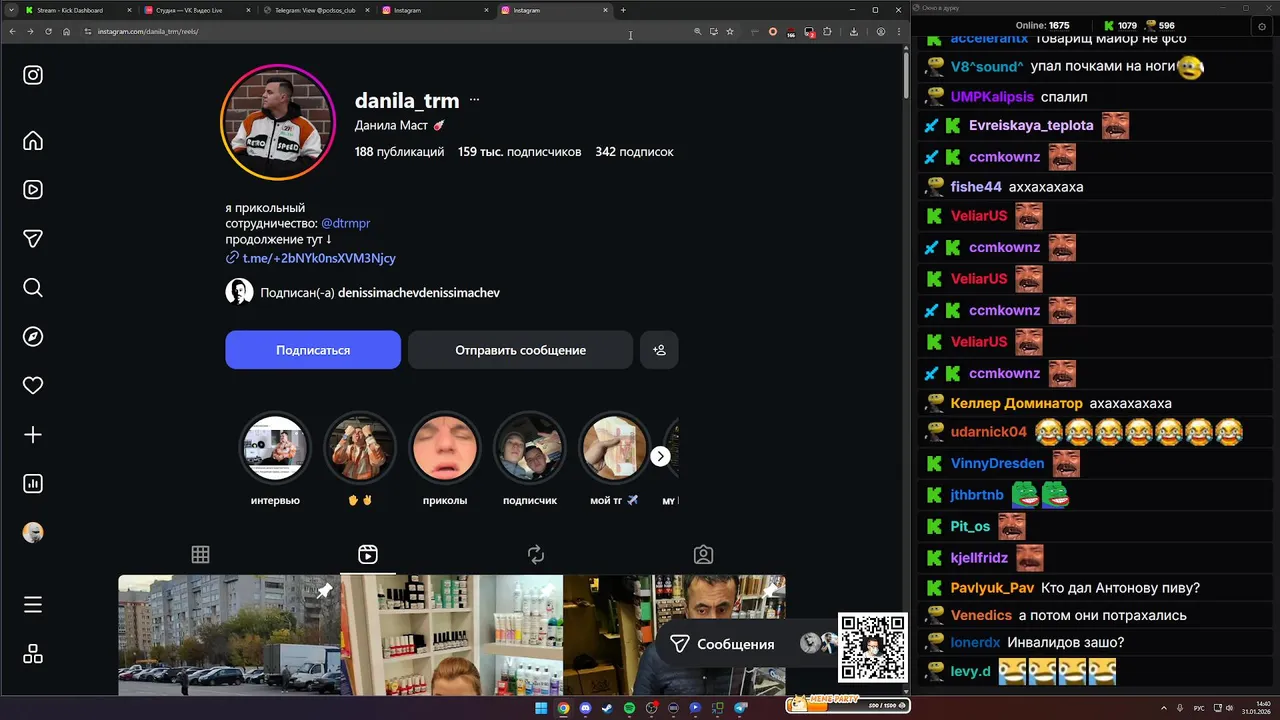Open the reel showing store shelves

point(452,635)
